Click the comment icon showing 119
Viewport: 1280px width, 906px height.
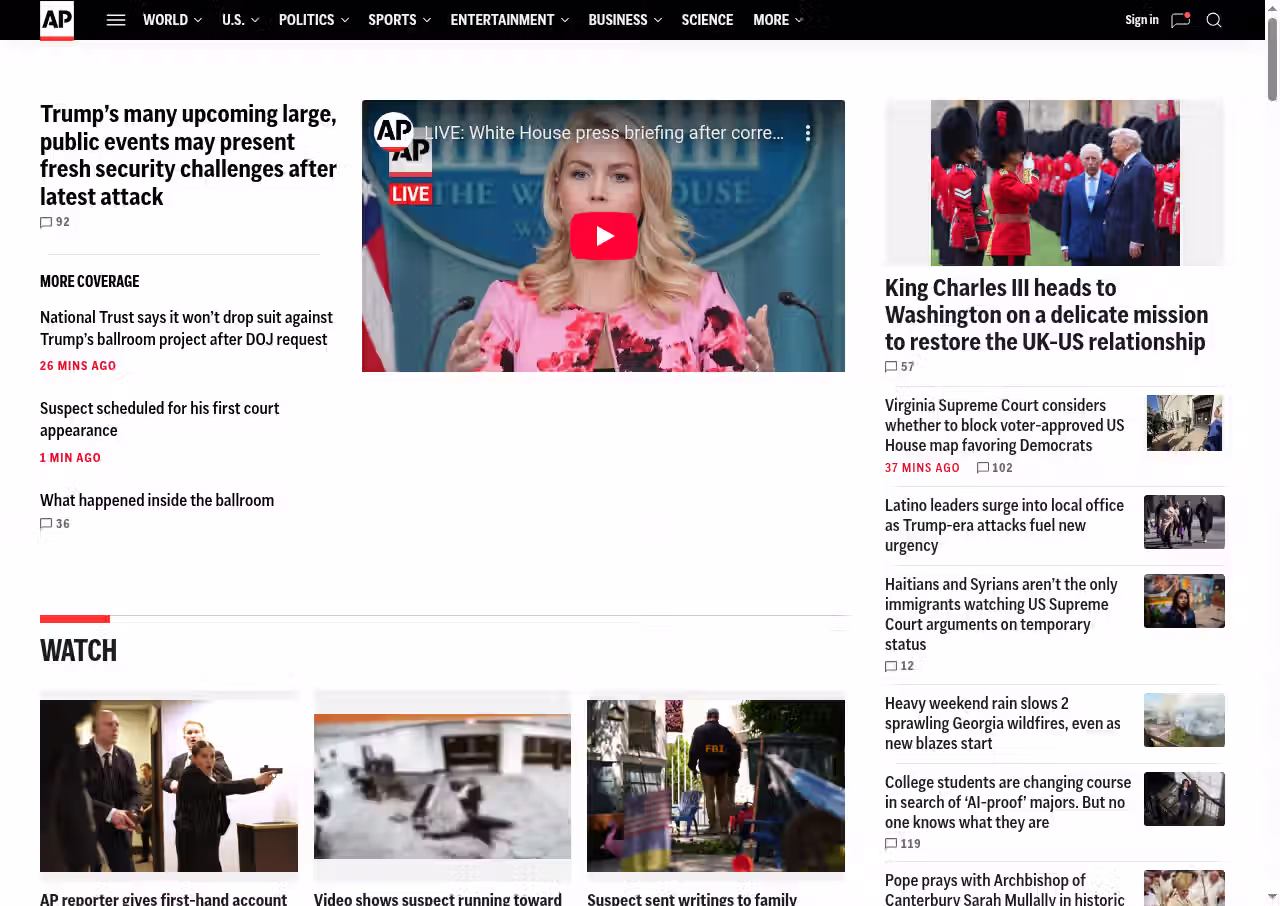click(x=891, y=844)
